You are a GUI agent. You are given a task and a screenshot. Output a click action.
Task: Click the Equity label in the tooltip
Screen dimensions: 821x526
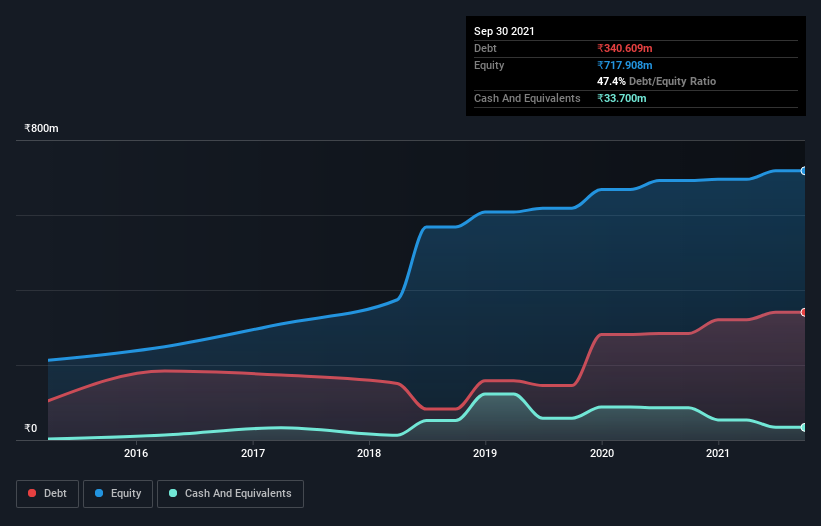point(489,65)
